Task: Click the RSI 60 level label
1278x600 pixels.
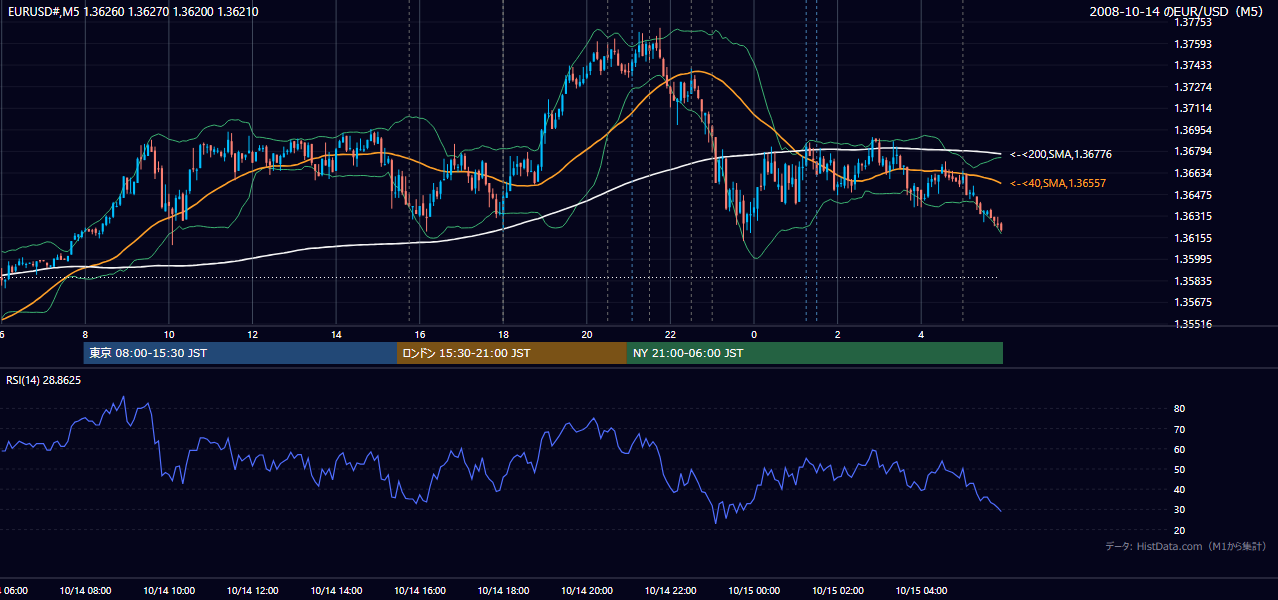Action: click(1179, 449)
